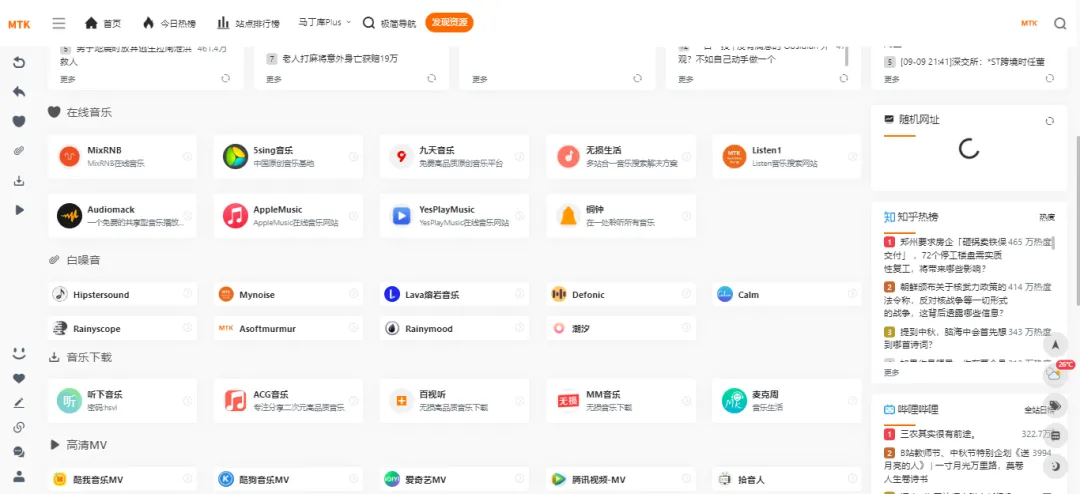Click the Defonic icon

coord(559,294)
